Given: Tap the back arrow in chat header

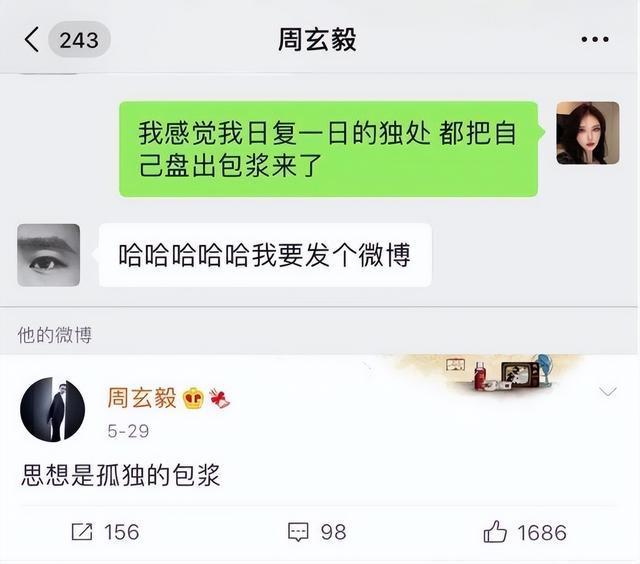Looking at the screenshot, I should point(31,40).
